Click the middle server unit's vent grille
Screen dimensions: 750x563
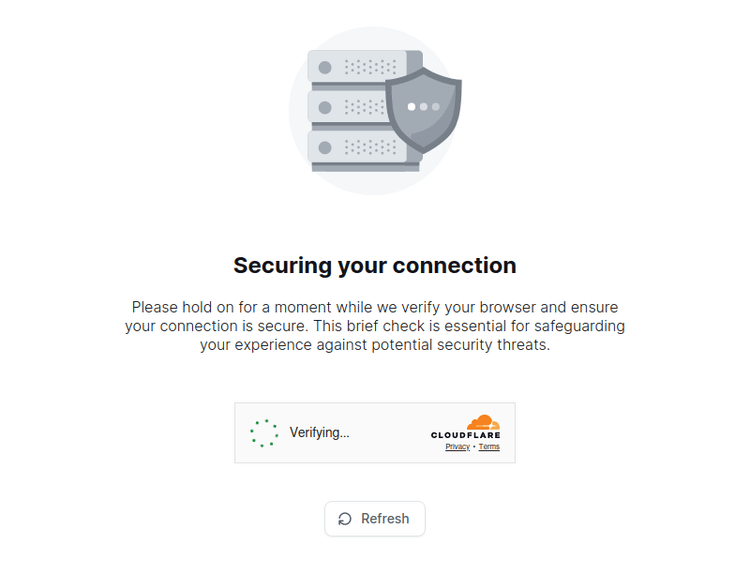363,107
